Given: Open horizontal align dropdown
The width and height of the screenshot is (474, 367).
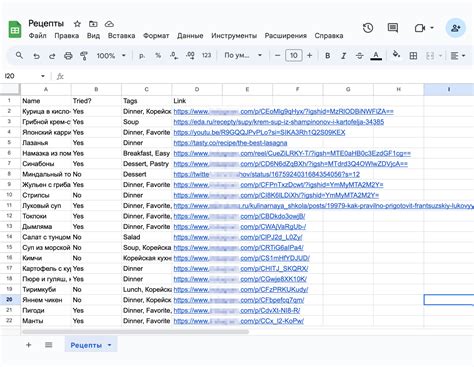Looking at the screenshot, I should 458,56.
